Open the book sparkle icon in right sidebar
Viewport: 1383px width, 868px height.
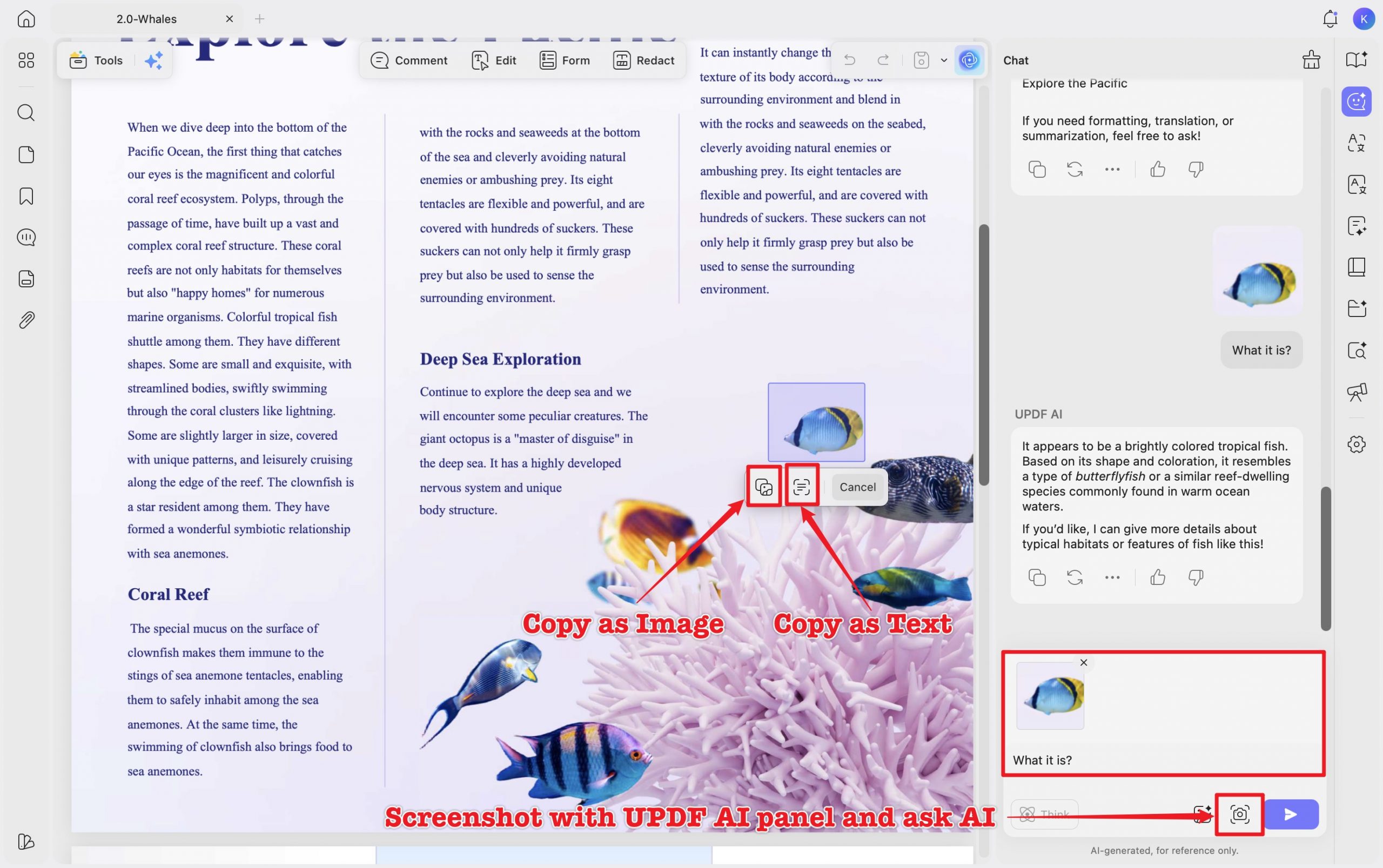click(x=1357, y=60)
